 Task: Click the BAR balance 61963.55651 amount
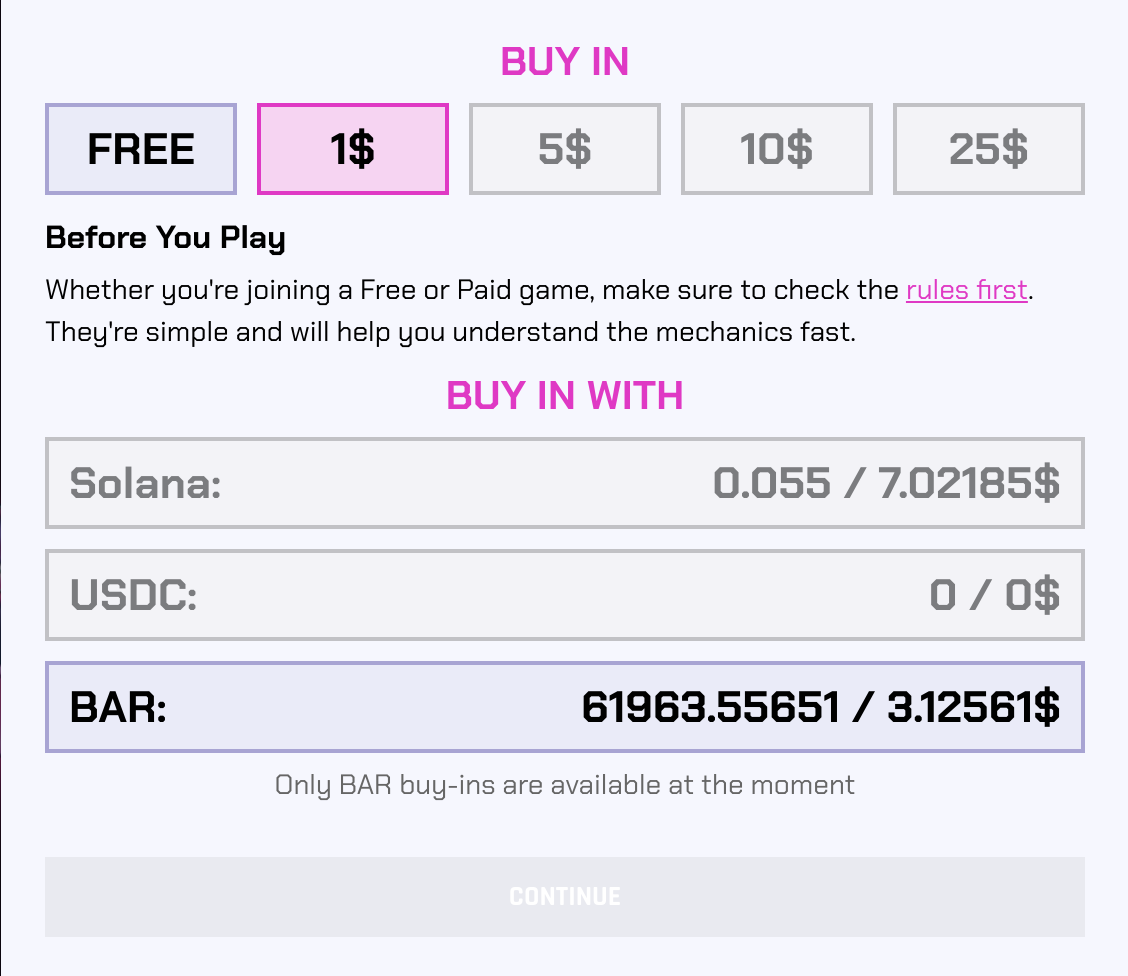[x=710, y=708]
